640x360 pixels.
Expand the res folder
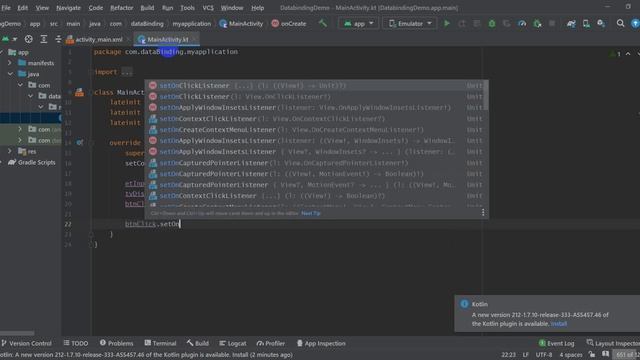tap(9, 151)
